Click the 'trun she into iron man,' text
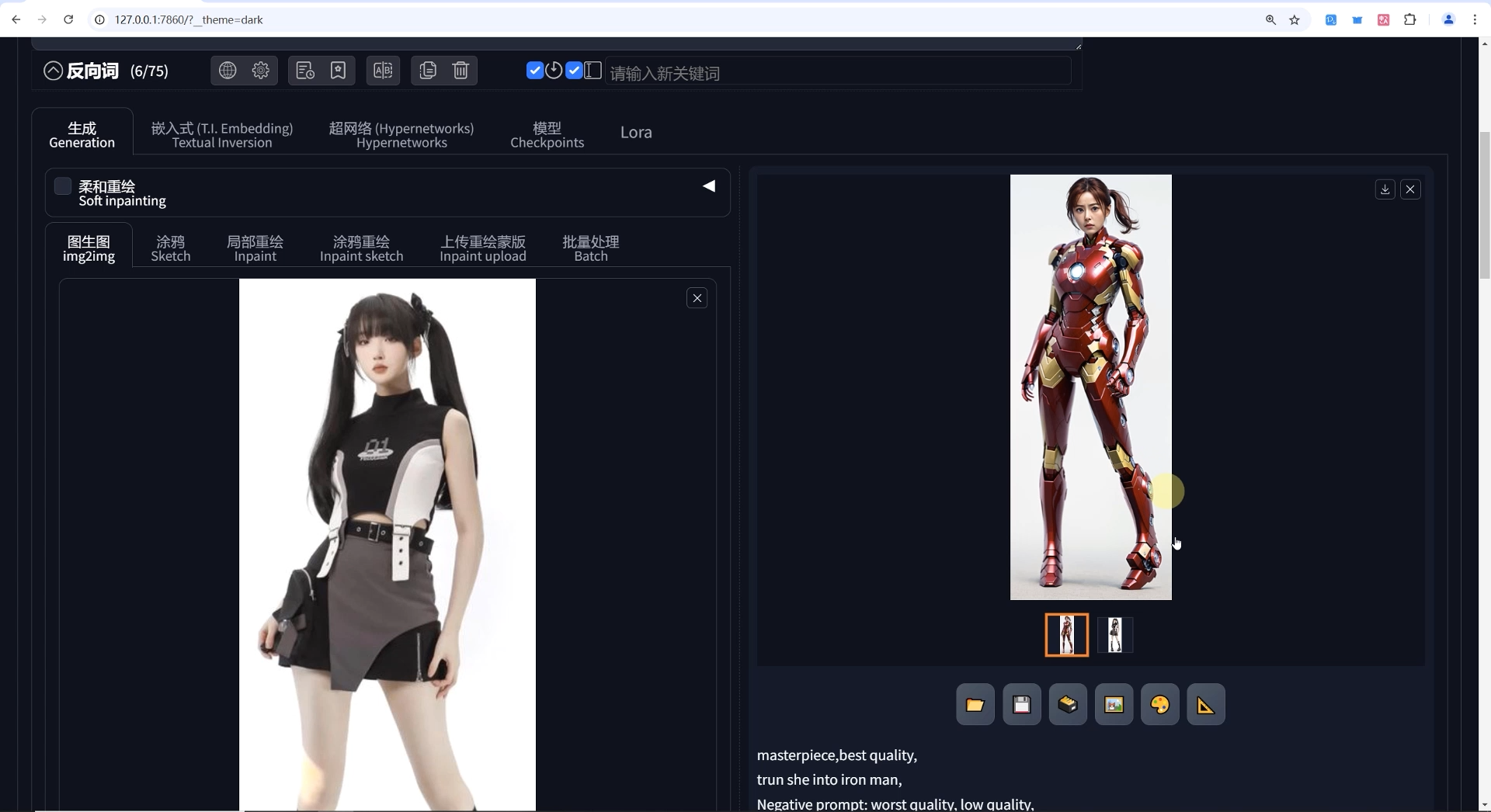This screenshot has width=1491, height=812. [x=829, y=780]
